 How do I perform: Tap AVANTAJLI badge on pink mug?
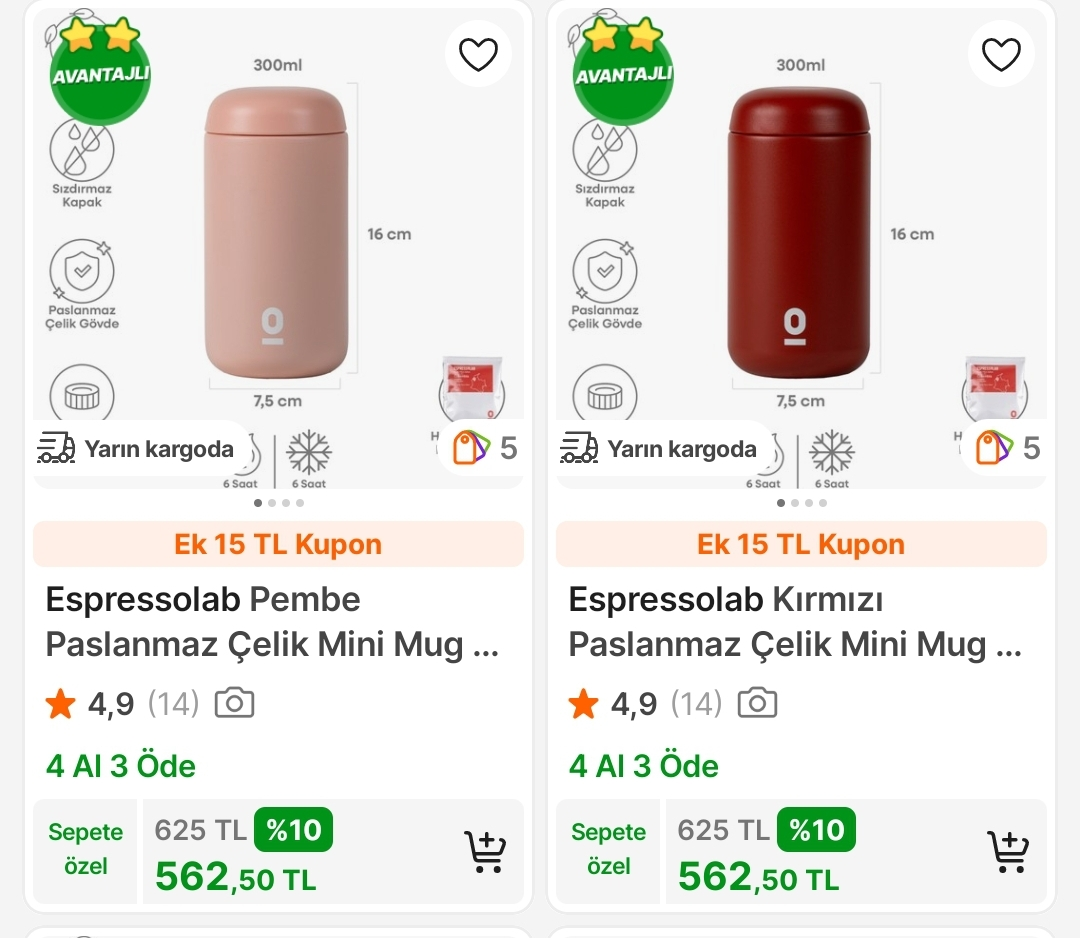100,73
